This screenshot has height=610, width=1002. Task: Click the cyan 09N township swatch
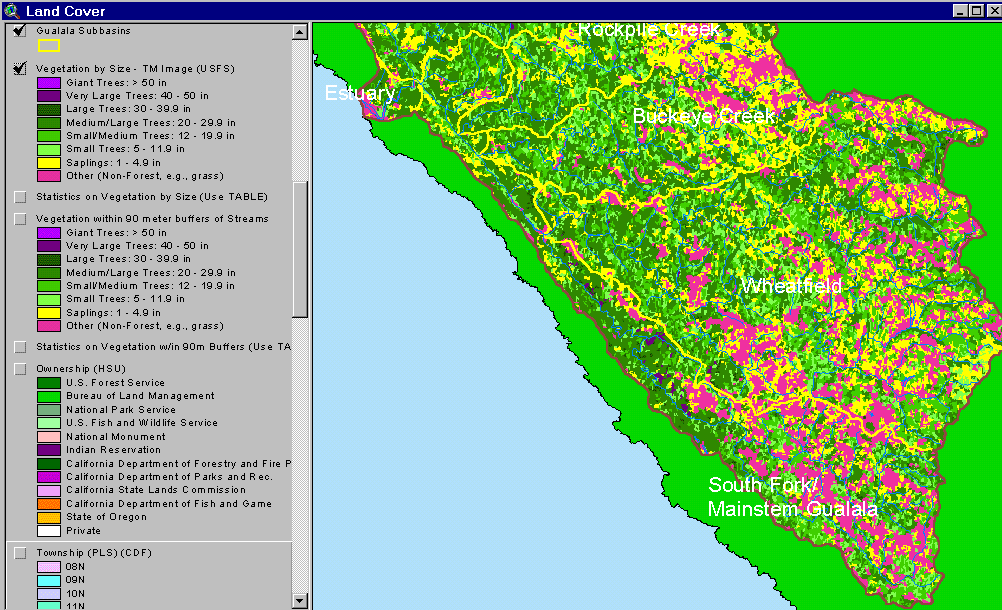coord(49,580)
